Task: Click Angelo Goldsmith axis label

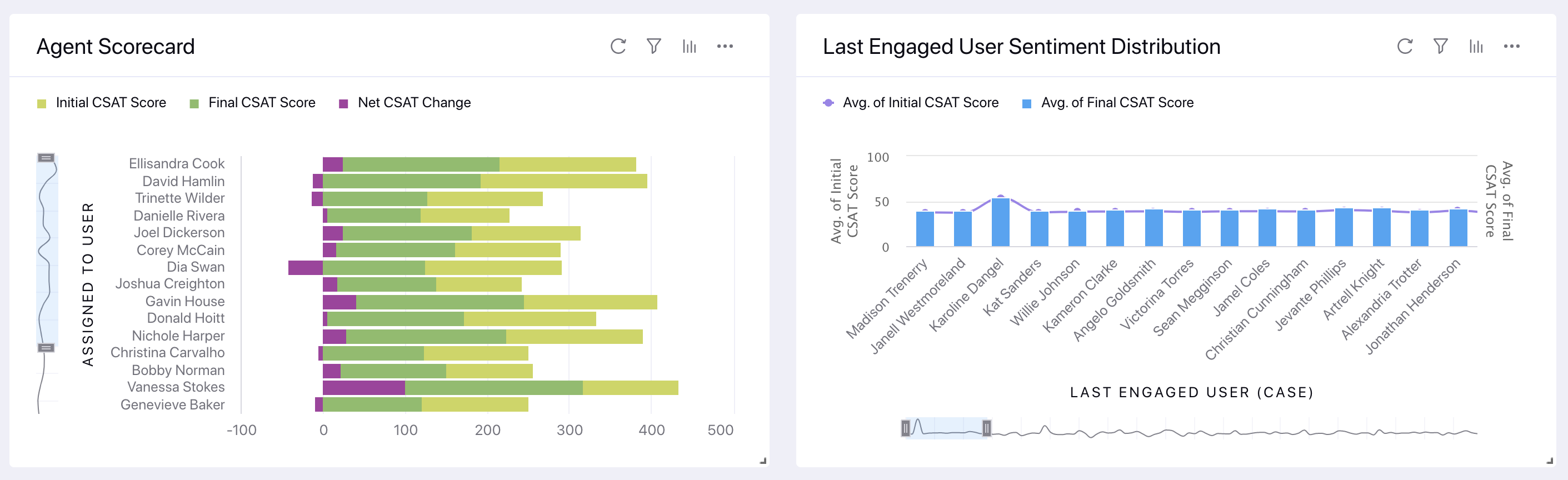Action: [1114, 299]
